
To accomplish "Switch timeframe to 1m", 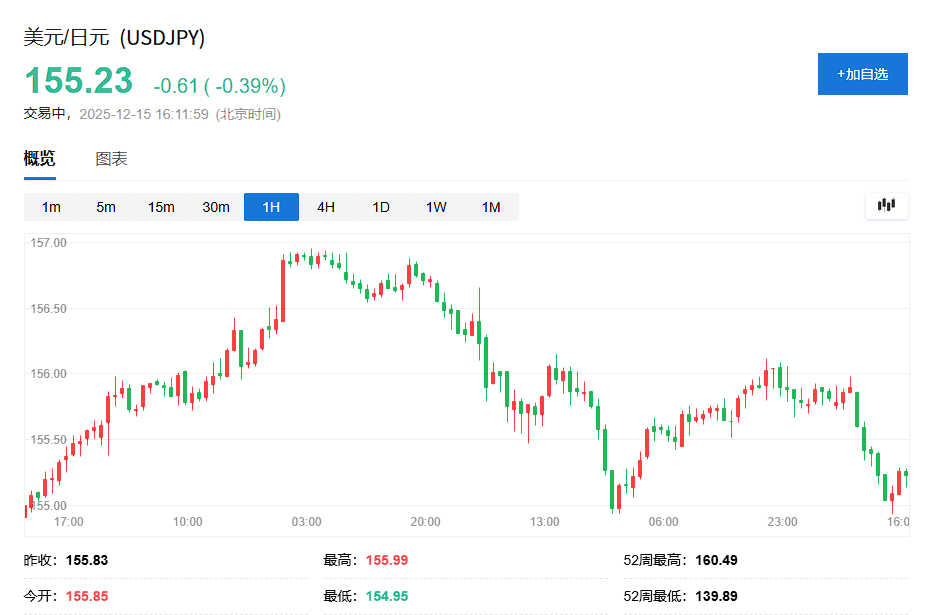I will pos(50,206).
